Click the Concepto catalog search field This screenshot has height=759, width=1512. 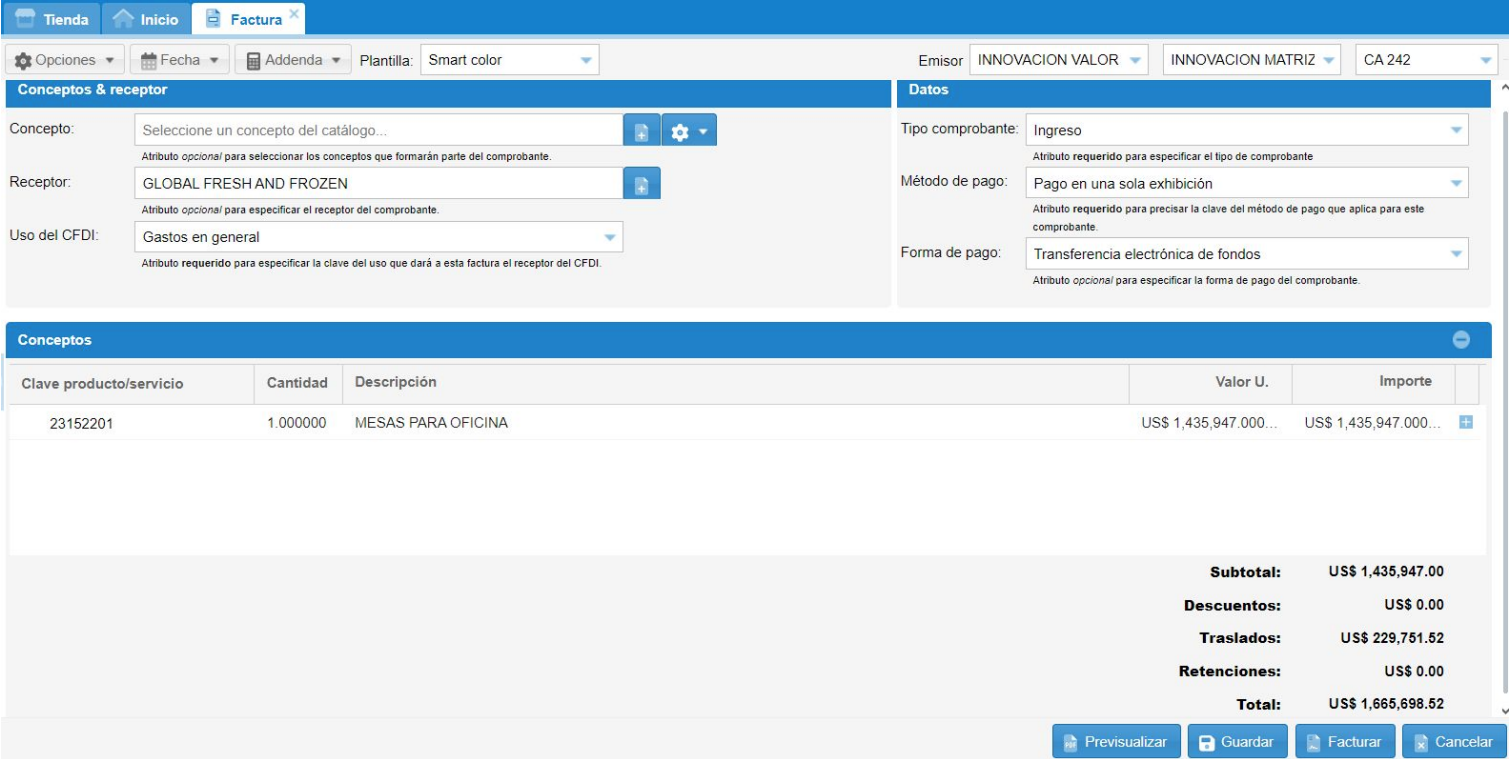[379, 130]
